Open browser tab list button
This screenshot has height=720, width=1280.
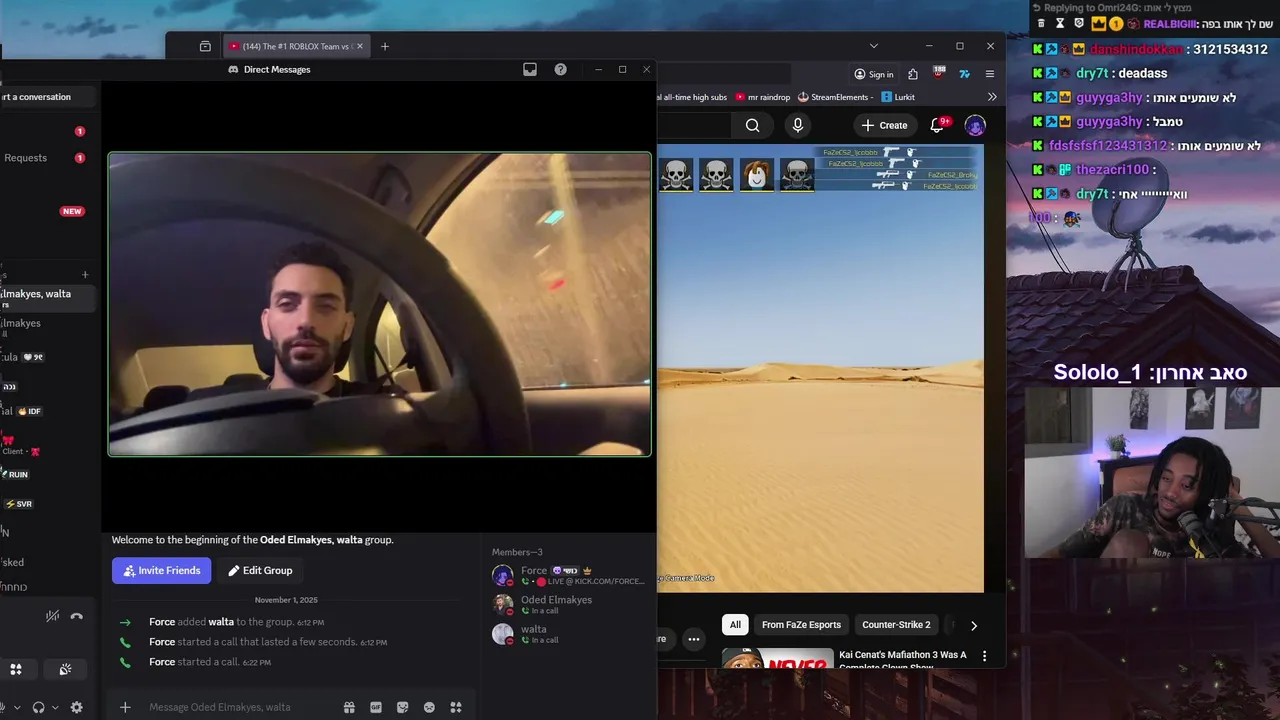point(205,46)
